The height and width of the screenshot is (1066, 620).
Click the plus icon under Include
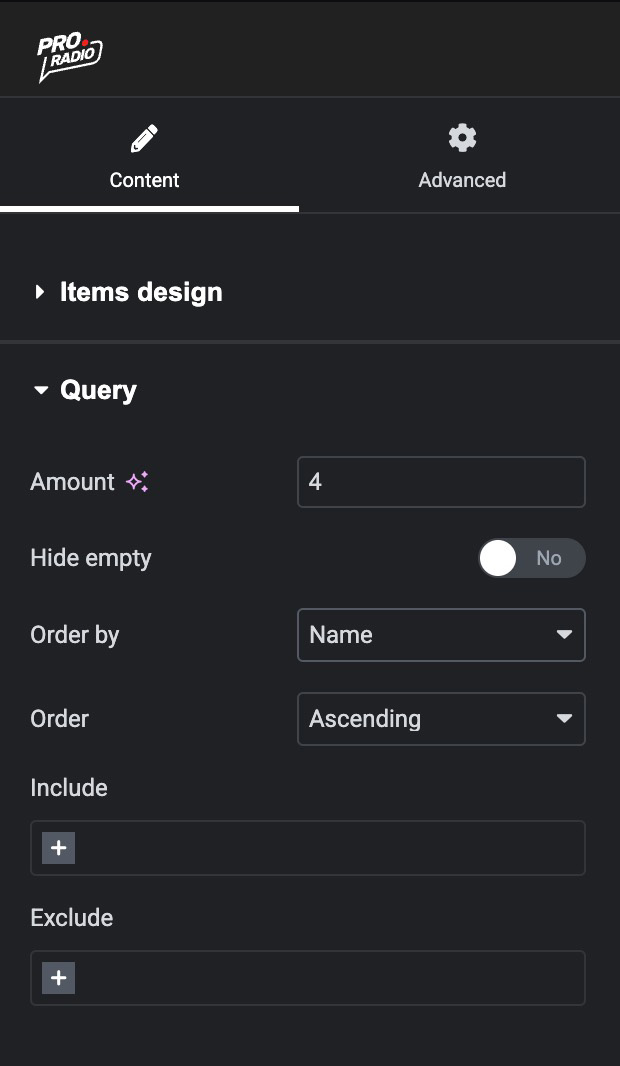coord(59,848)
